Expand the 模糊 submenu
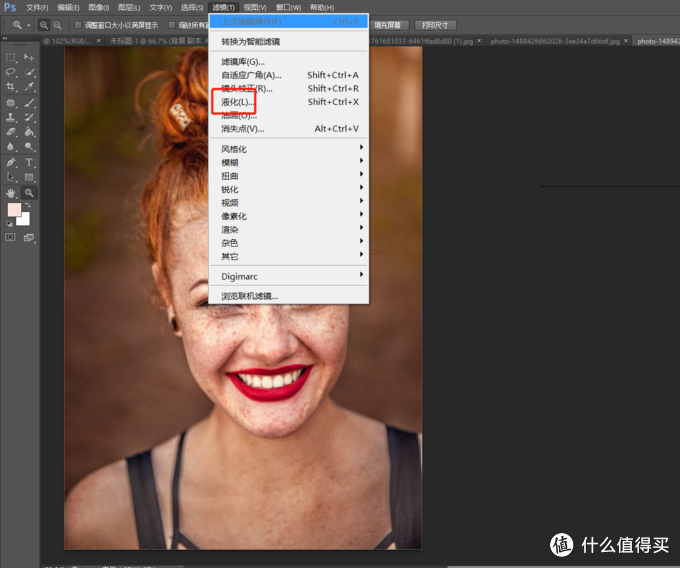The width and height of the screenshot is (680, 568). pyautogui.click(x=289, y=162)
